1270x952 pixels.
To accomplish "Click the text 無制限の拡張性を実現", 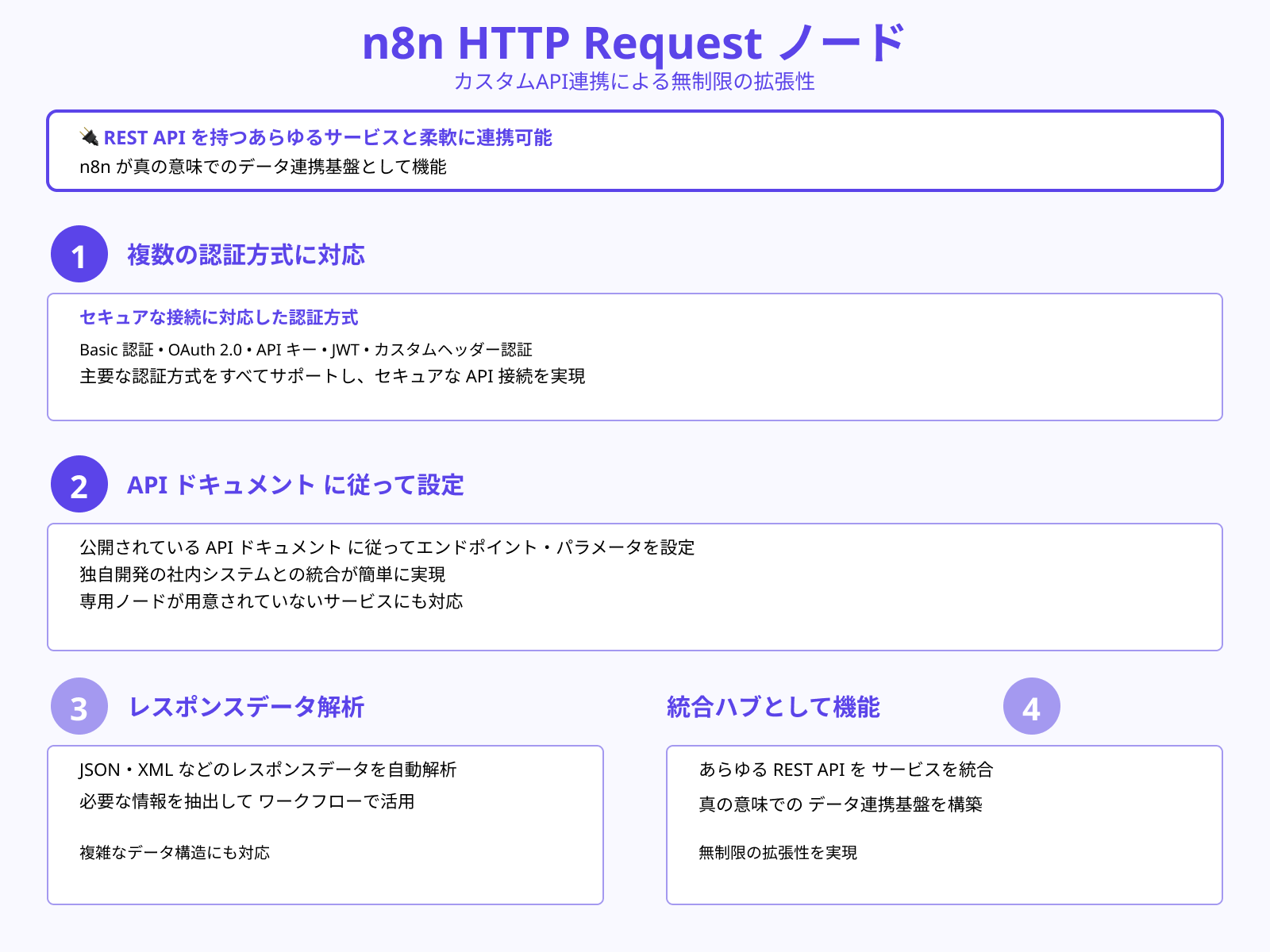I will coord(779,854).
